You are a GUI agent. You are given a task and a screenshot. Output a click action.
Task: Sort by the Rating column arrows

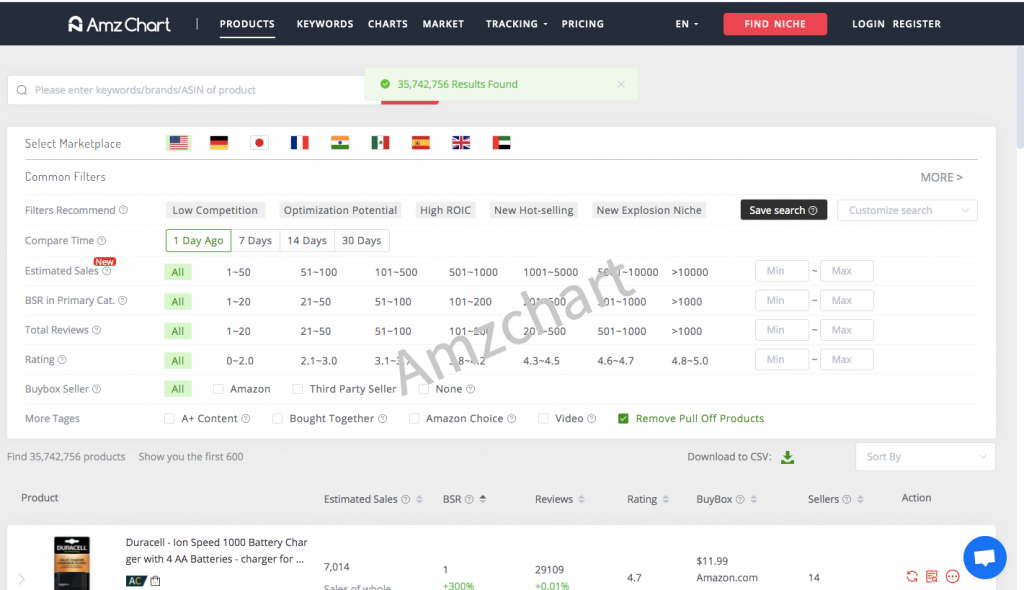(x=665, y=499)
